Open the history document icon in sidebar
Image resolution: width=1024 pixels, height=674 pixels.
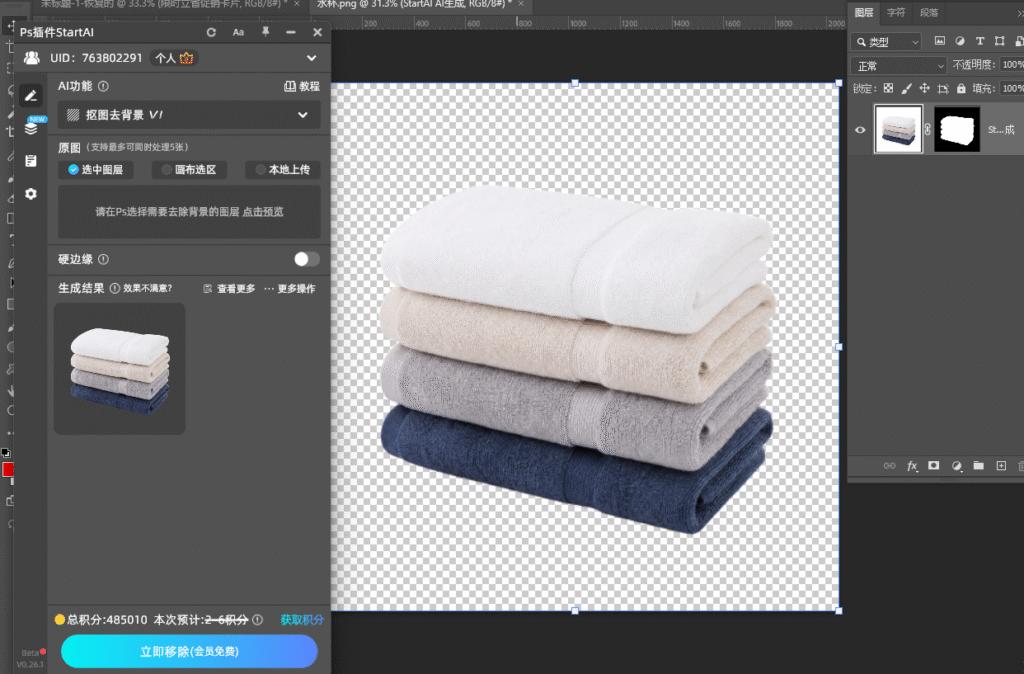click(31, 161)
